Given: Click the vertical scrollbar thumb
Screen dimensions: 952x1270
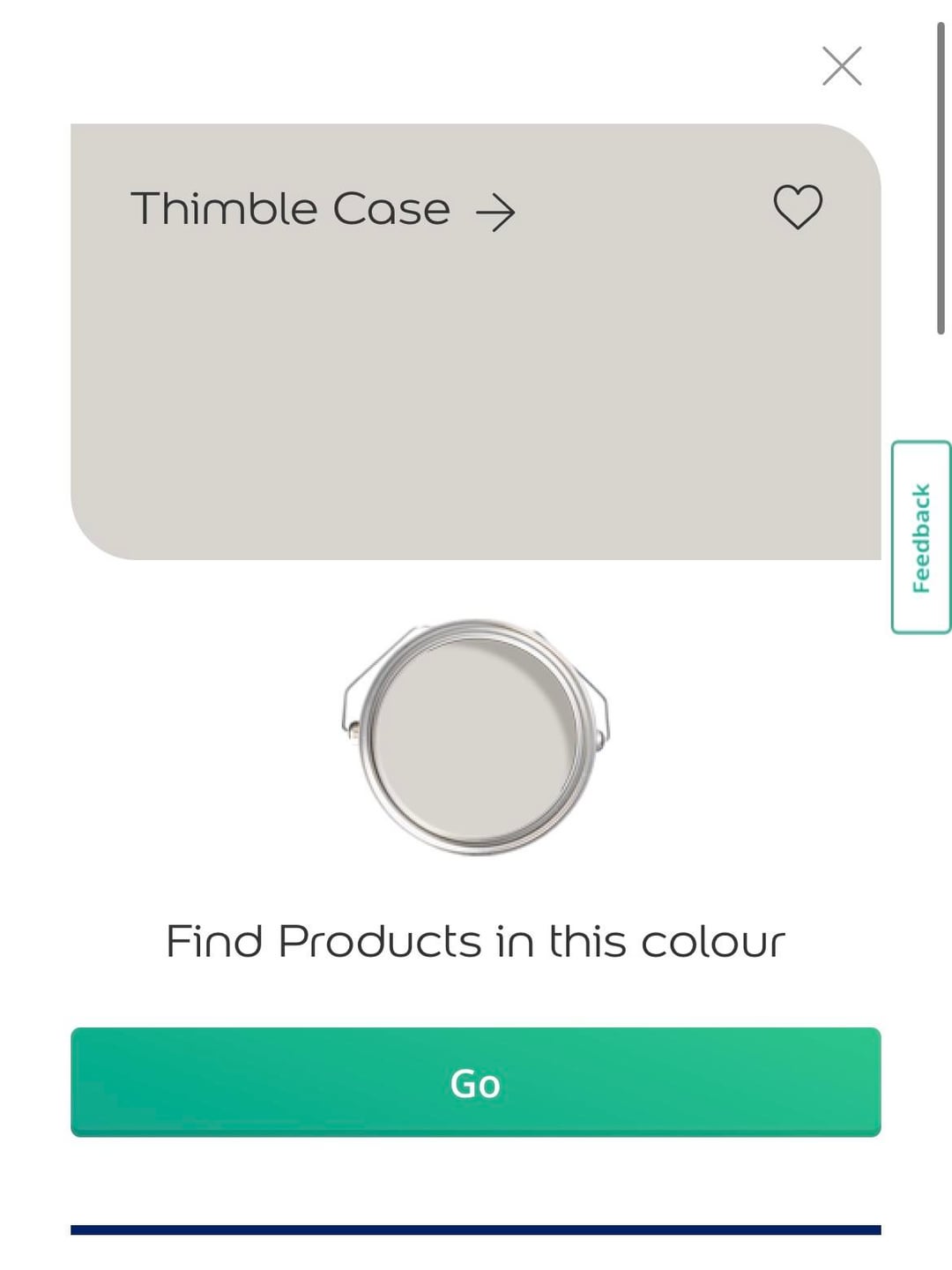Looking at the screenshot, I should 941,176.
